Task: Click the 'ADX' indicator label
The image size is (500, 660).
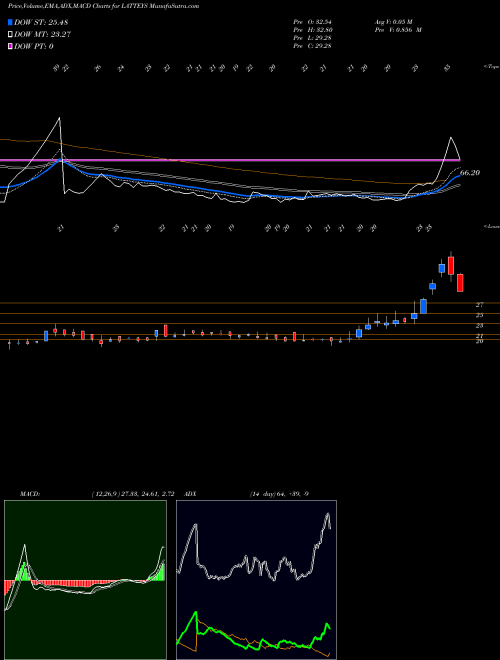Action: point(190,494)
